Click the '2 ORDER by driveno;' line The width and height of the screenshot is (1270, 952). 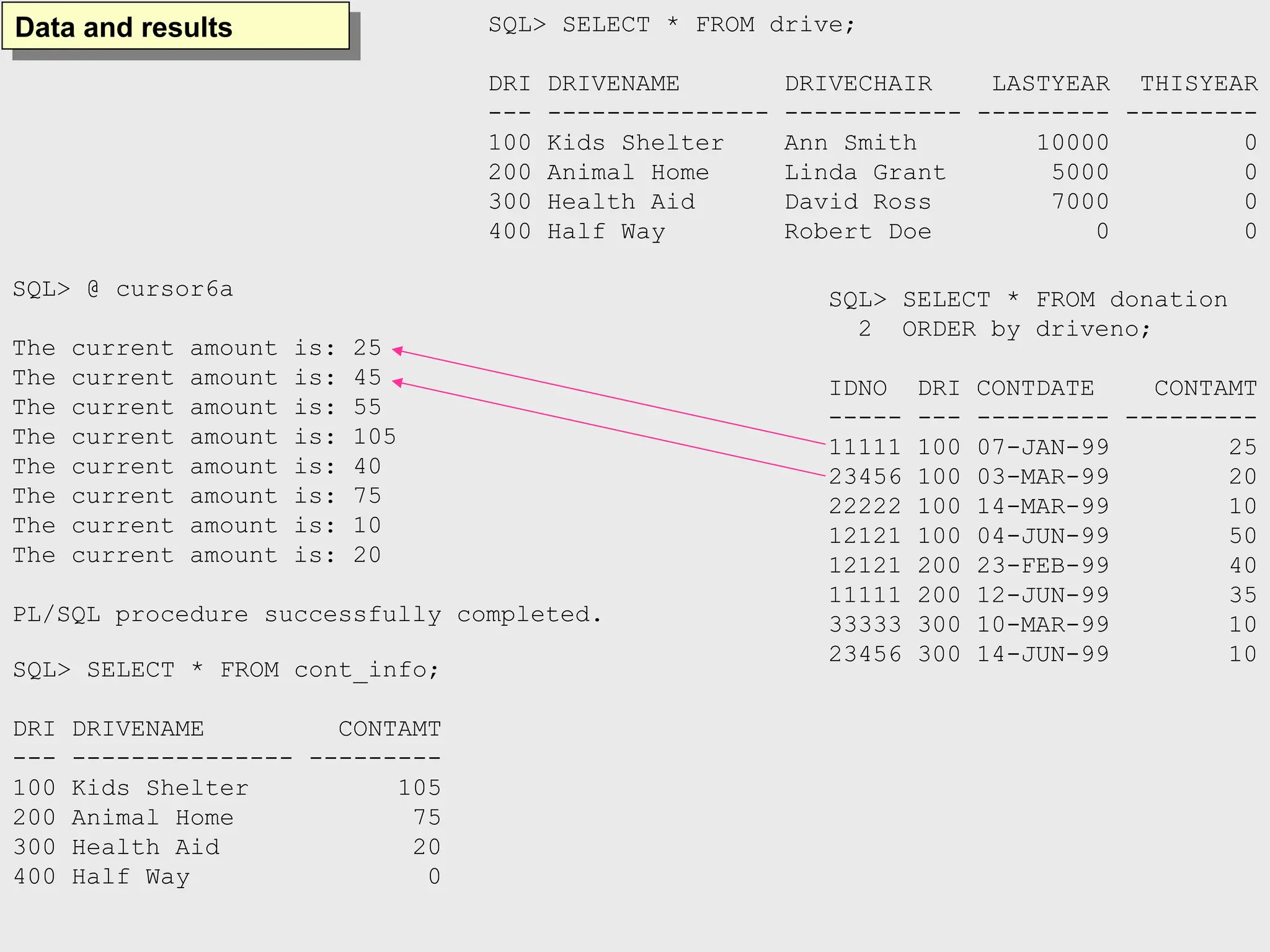[1005, 329]
